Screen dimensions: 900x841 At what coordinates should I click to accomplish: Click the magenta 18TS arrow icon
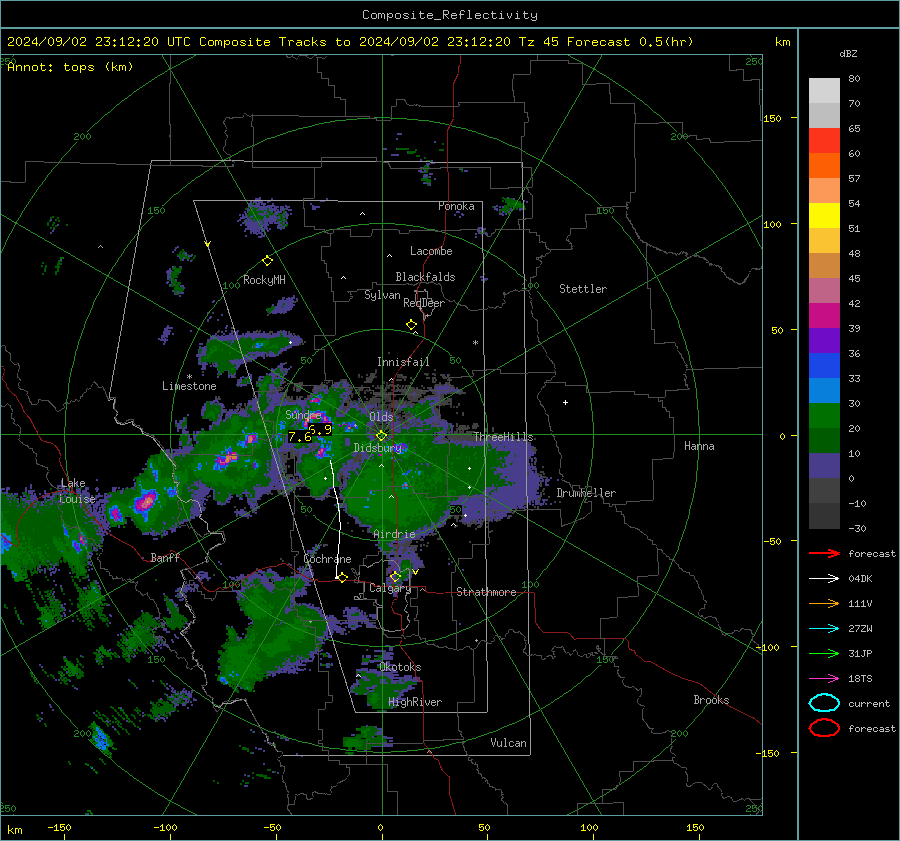point(824,679)
